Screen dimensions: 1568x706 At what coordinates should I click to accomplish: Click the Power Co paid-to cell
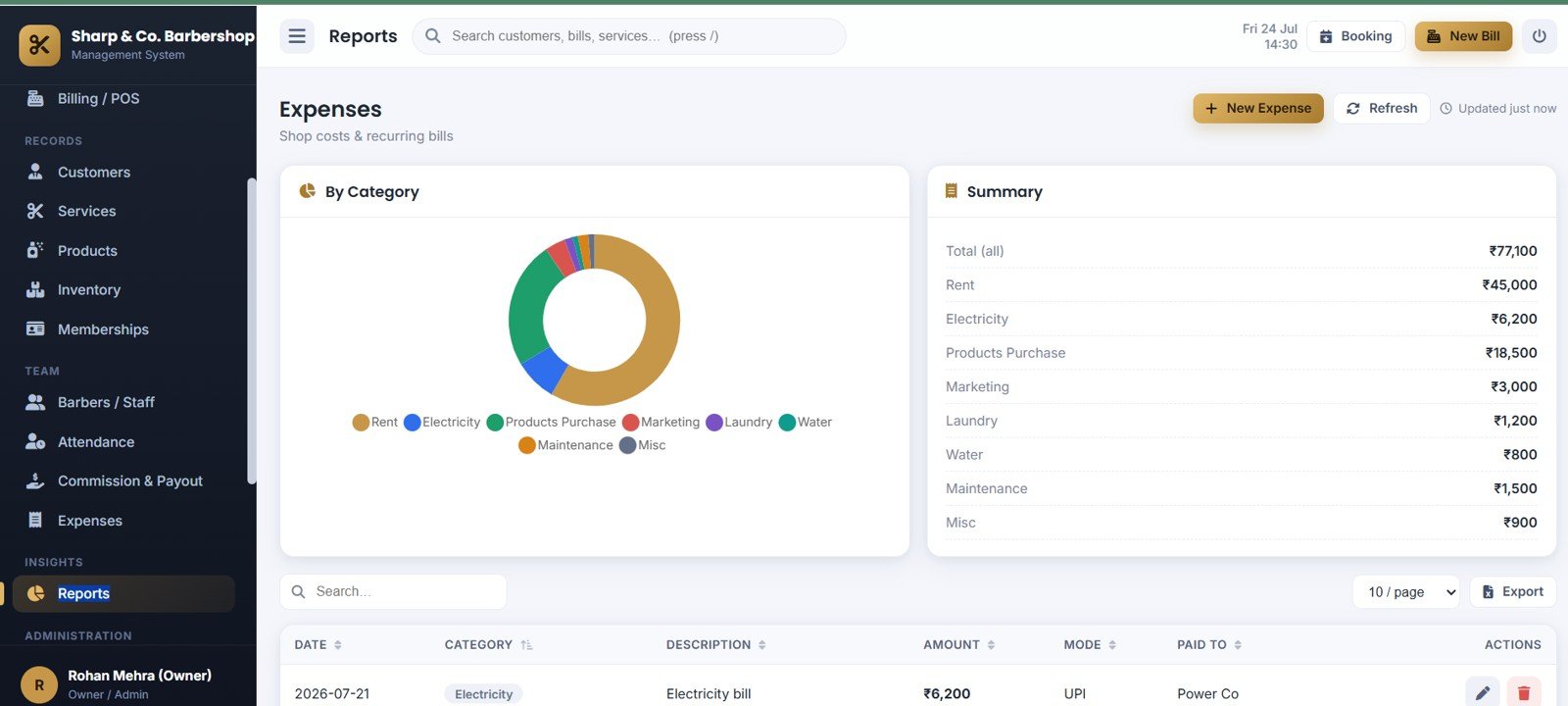1207,693
